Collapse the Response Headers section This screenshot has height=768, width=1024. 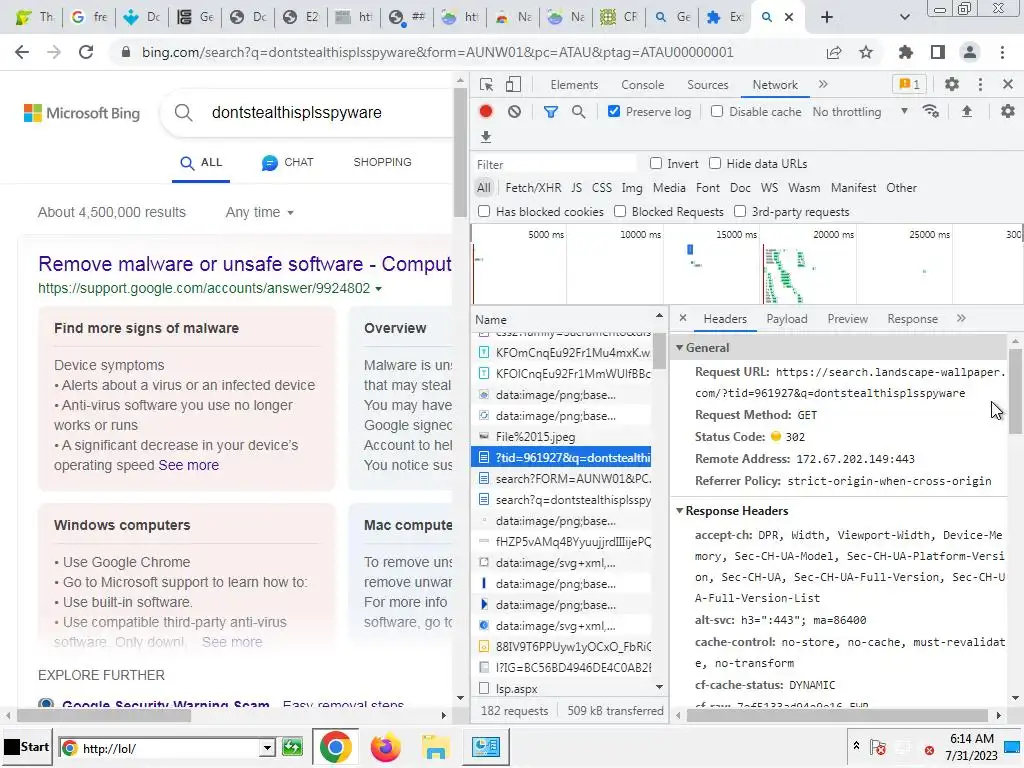point(679,511)
